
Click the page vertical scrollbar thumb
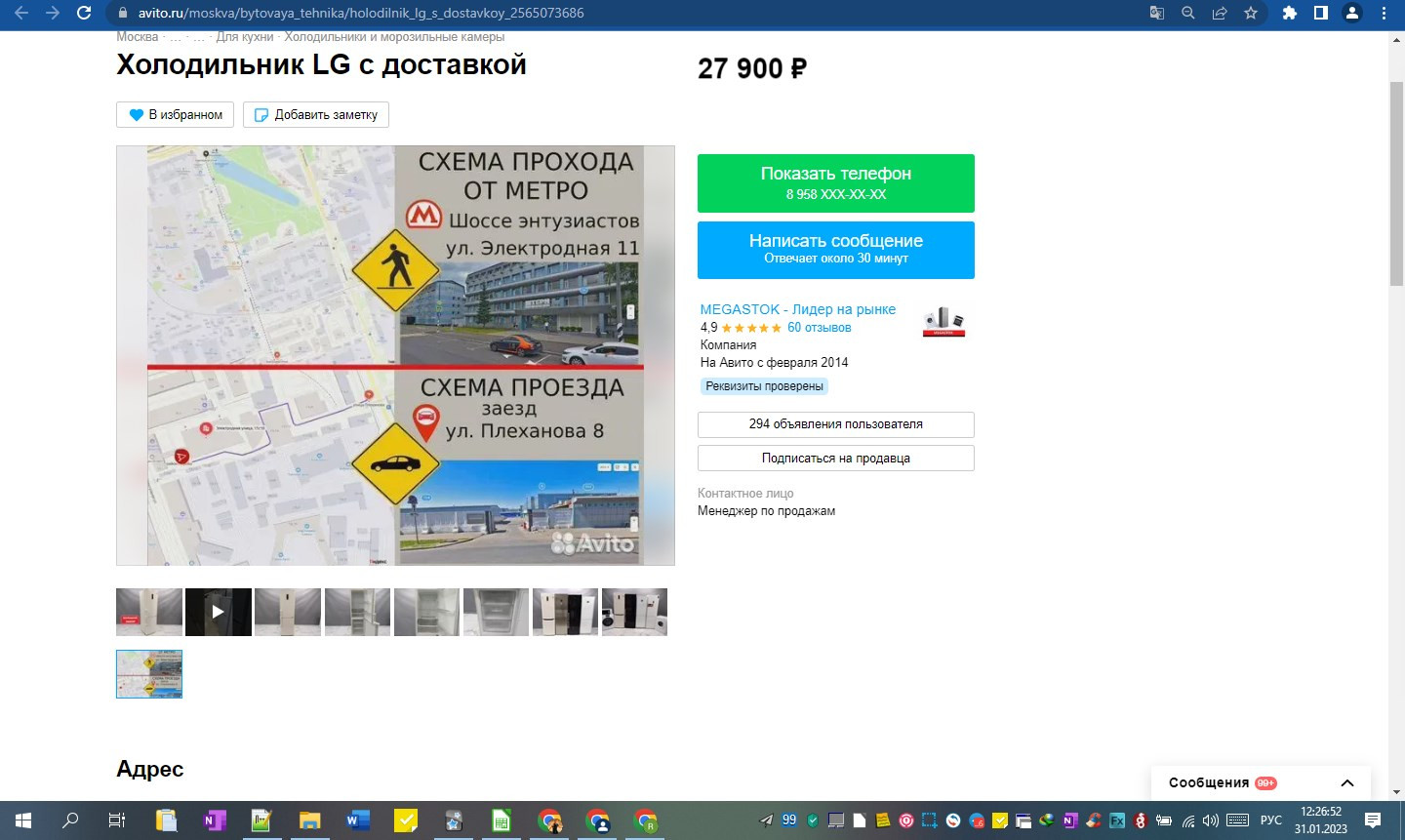[x=1396, y=184]
